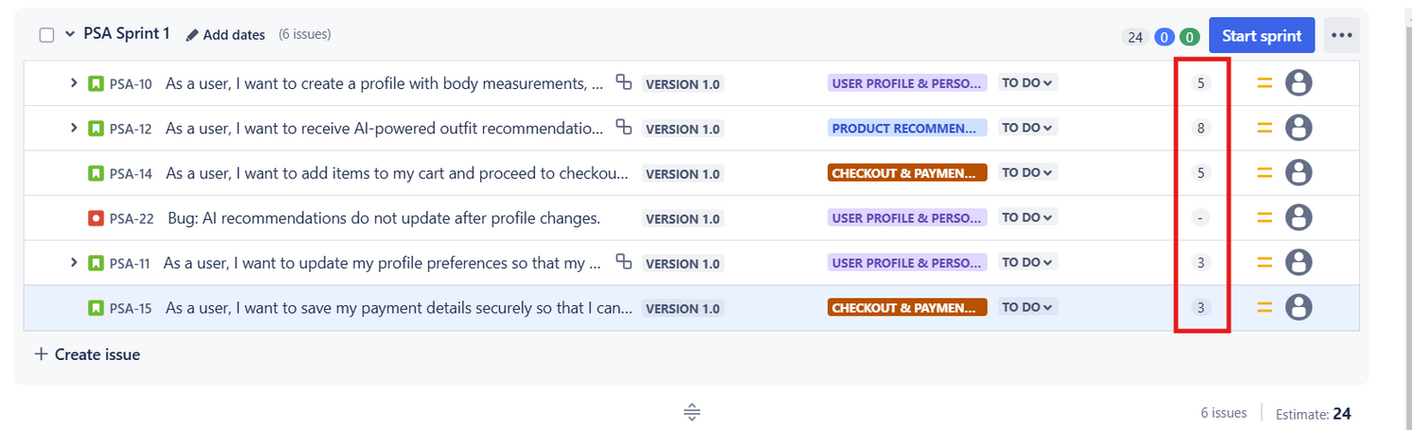
Task: Open the sprint more actions ellipsis menu
Action: (x=1341, y=36)
